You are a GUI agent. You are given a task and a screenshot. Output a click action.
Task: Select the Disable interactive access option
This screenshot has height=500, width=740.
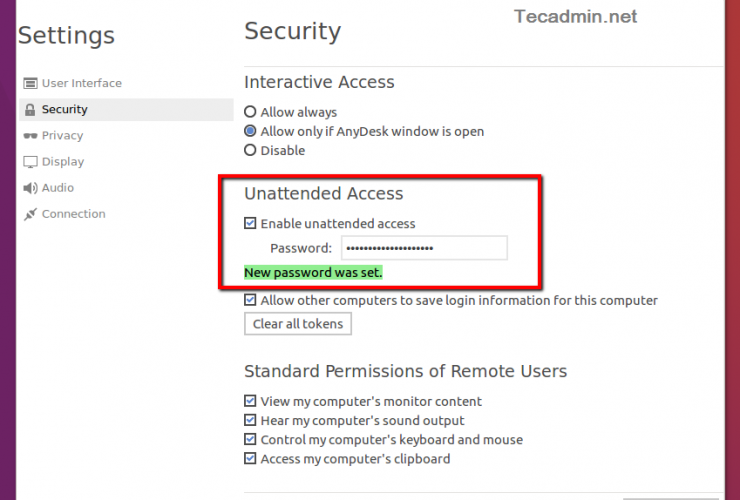251,151
